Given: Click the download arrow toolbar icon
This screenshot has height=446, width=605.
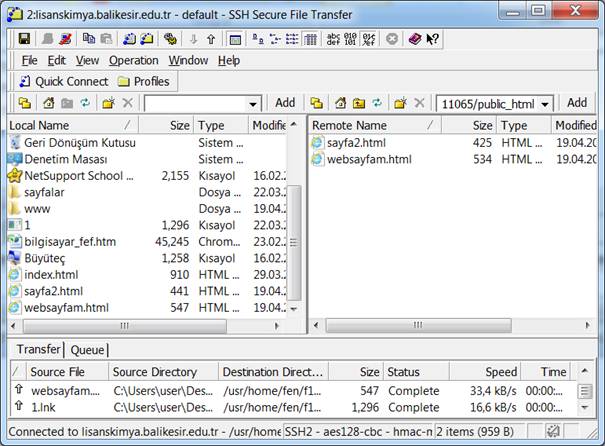Looking at the screenshot, I should click(x=192, y=39).
